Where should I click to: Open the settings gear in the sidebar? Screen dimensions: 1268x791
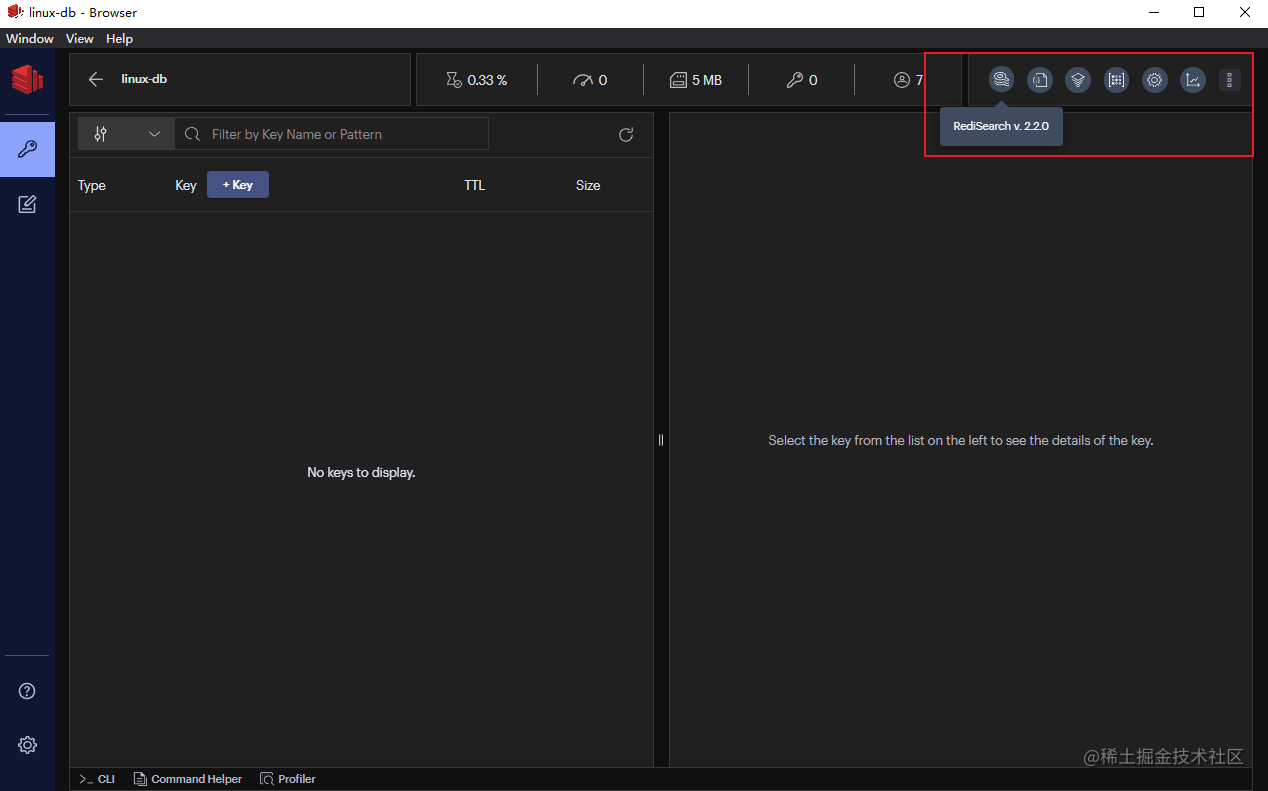point(28,745)
